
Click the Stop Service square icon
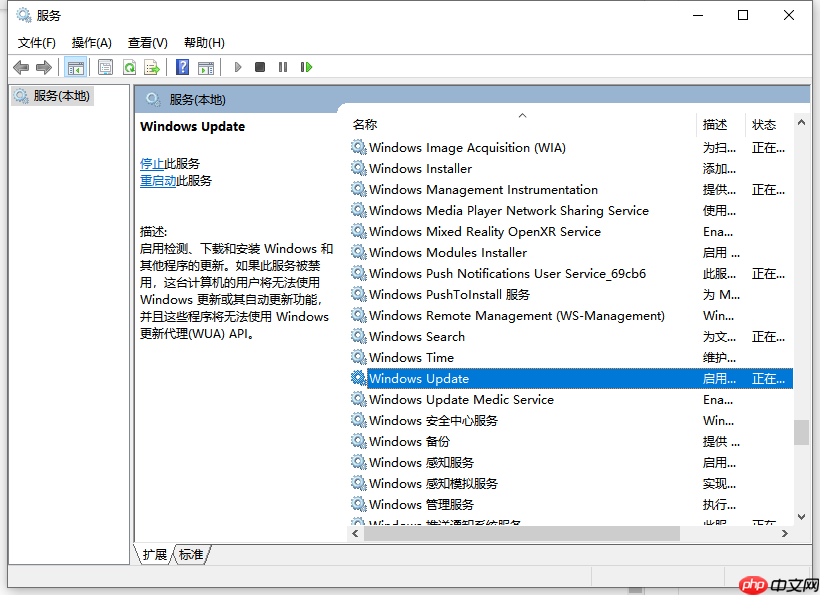point(260,67)
